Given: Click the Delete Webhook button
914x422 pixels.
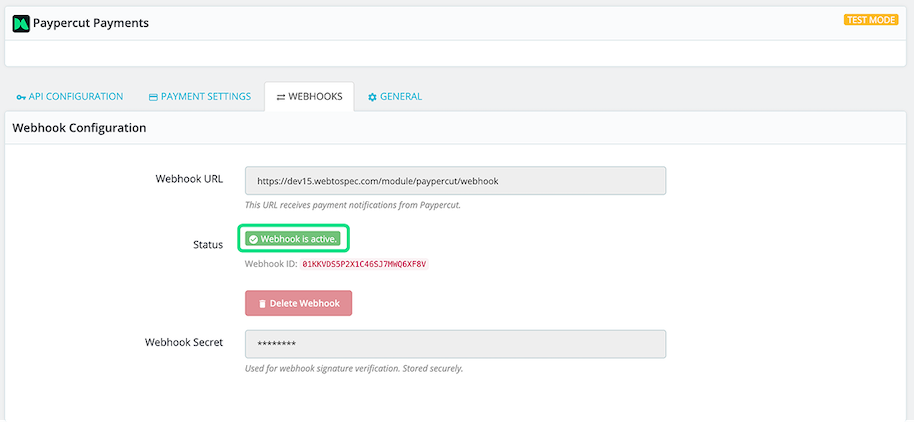Looking at the screenshot, I should (298, 303).
